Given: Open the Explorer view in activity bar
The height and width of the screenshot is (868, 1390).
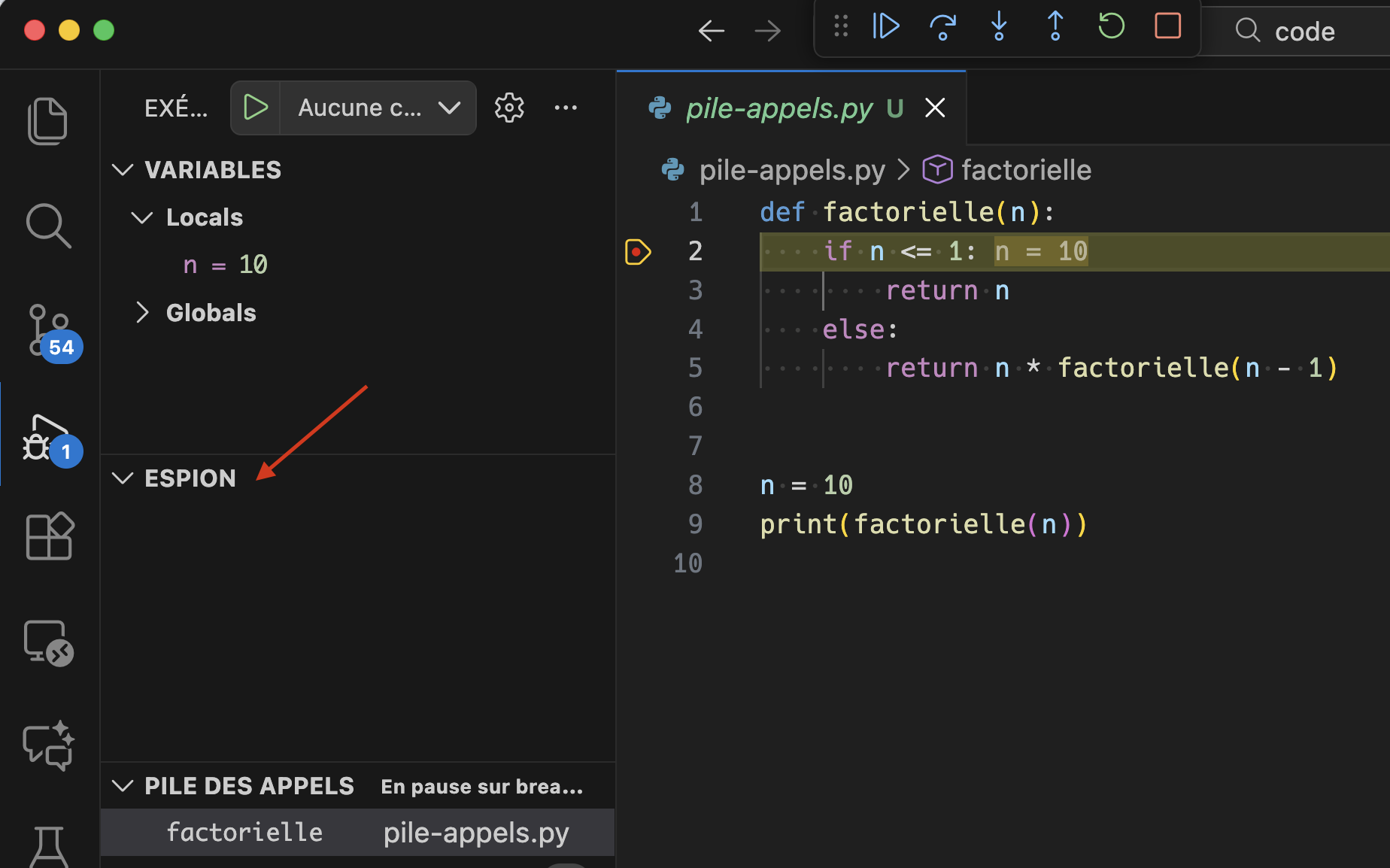Looking at the screenshot, I should click(48, 120).
